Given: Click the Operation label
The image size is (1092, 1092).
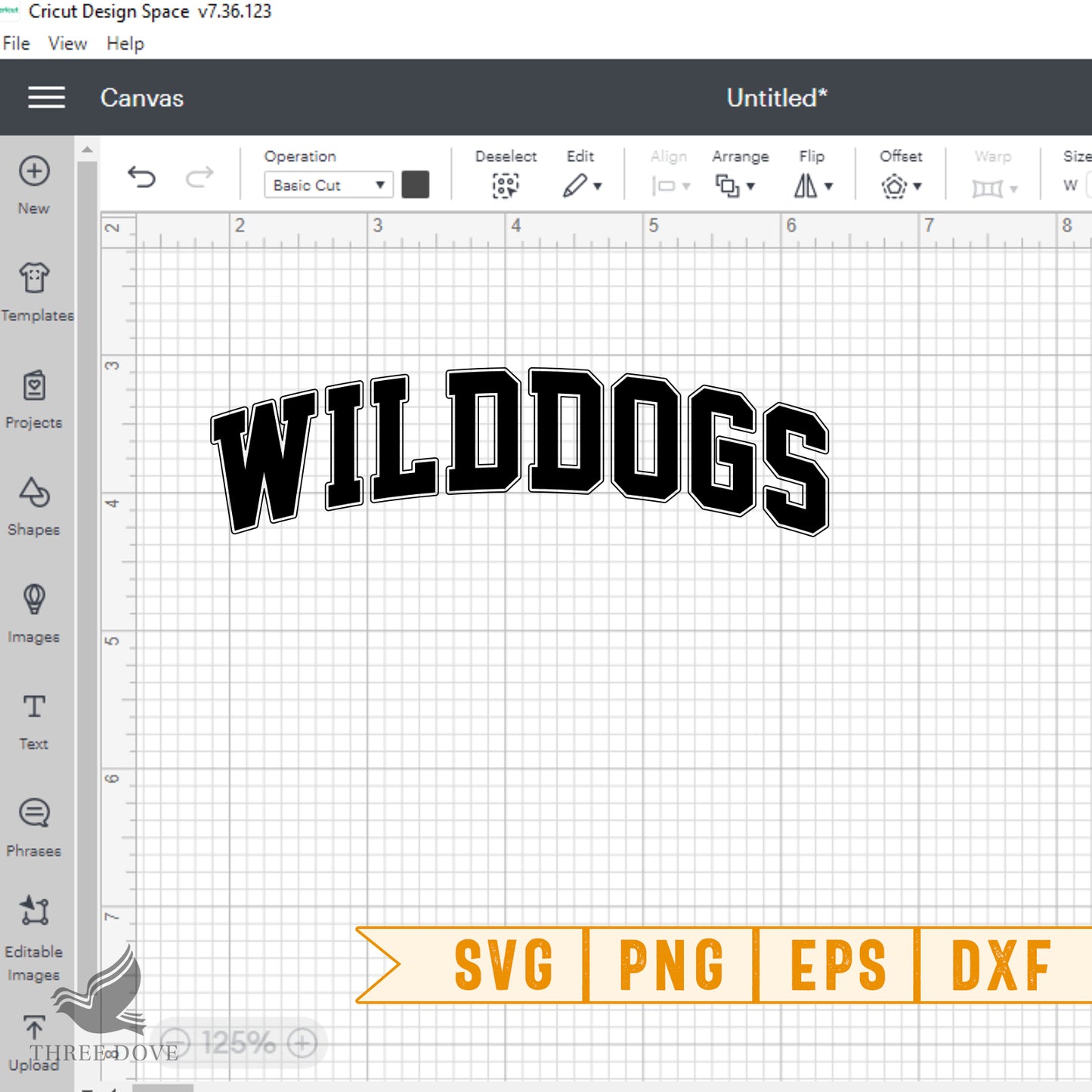Looking at the screenshot, I should pos(300,156).
